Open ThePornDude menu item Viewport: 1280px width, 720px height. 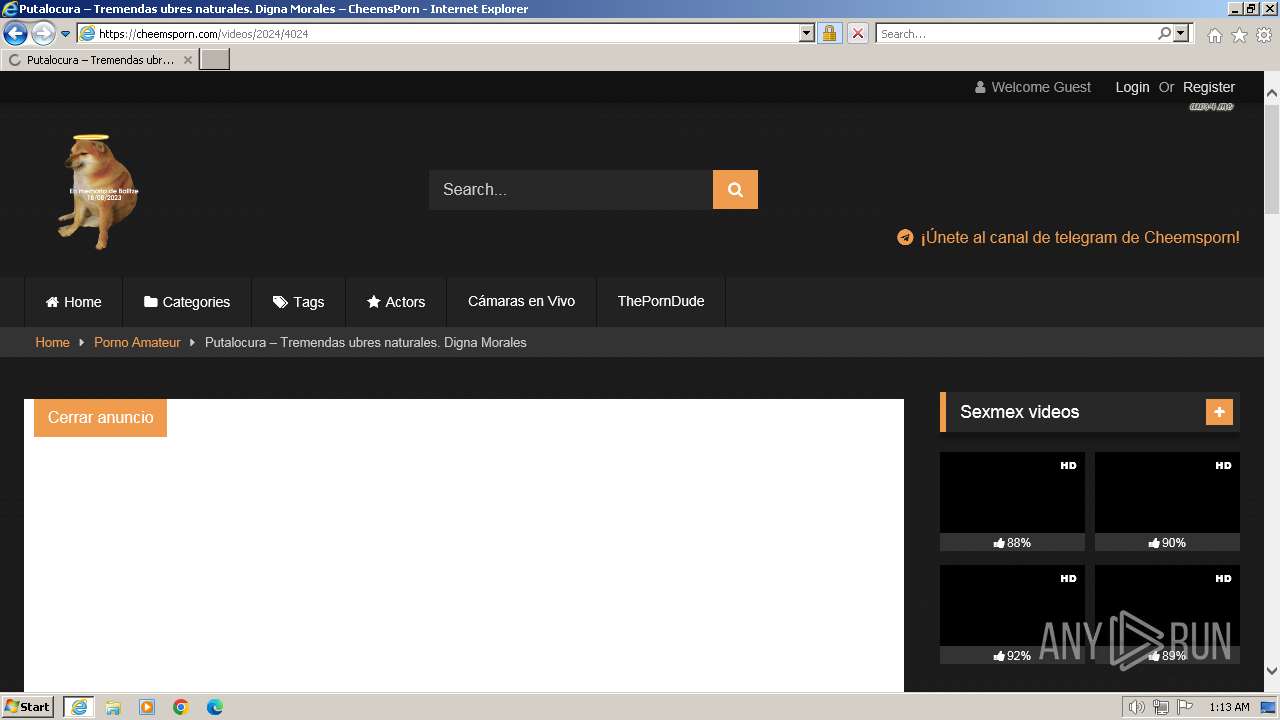[661, 301]
